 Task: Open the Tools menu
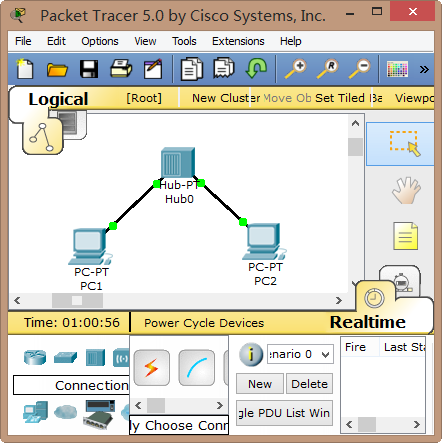[184, 41]
